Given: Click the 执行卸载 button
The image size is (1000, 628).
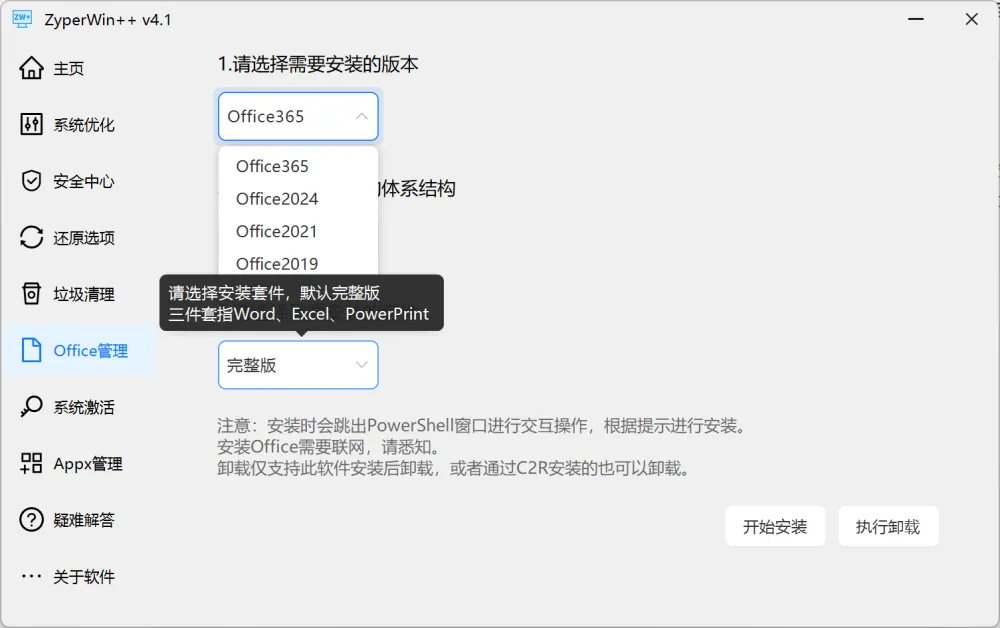Looking at the screenshot, I should 888,527.
